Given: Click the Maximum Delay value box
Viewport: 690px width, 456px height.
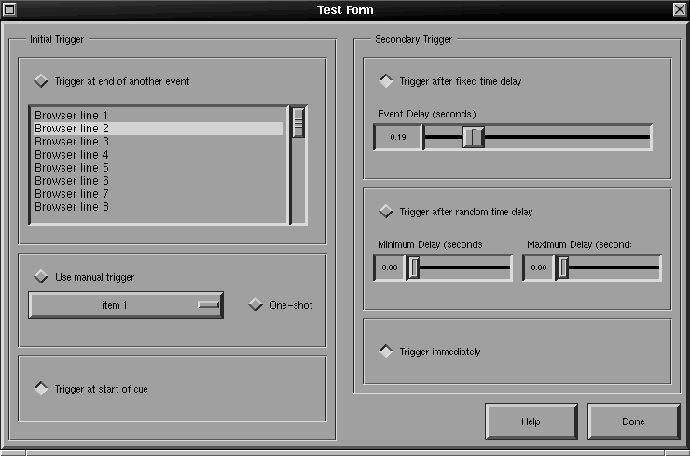Looking at the screenshot, I should [539, 268].
